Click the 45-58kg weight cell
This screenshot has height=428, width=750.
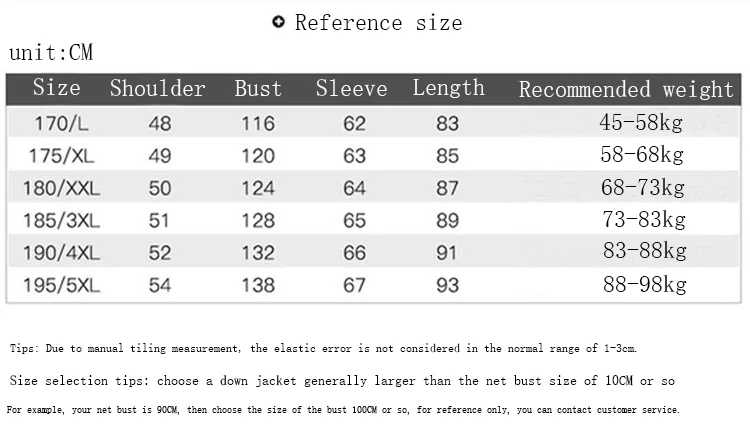pos(641,122)
